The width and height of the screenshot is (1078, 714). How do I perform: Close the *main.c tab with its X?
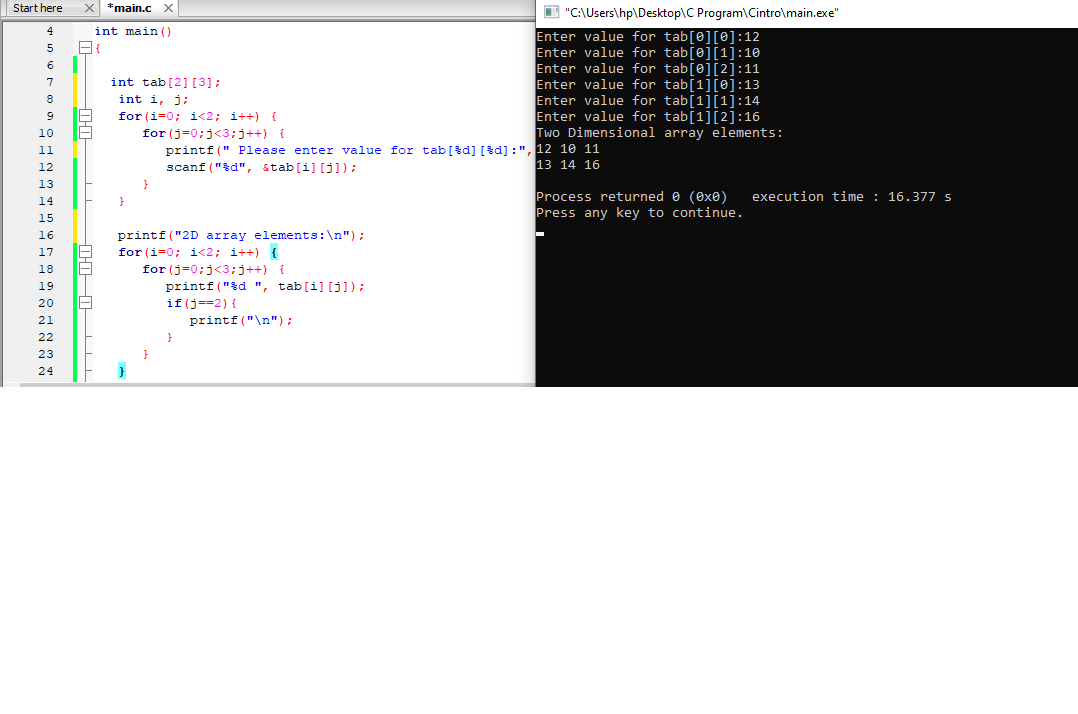166,8
